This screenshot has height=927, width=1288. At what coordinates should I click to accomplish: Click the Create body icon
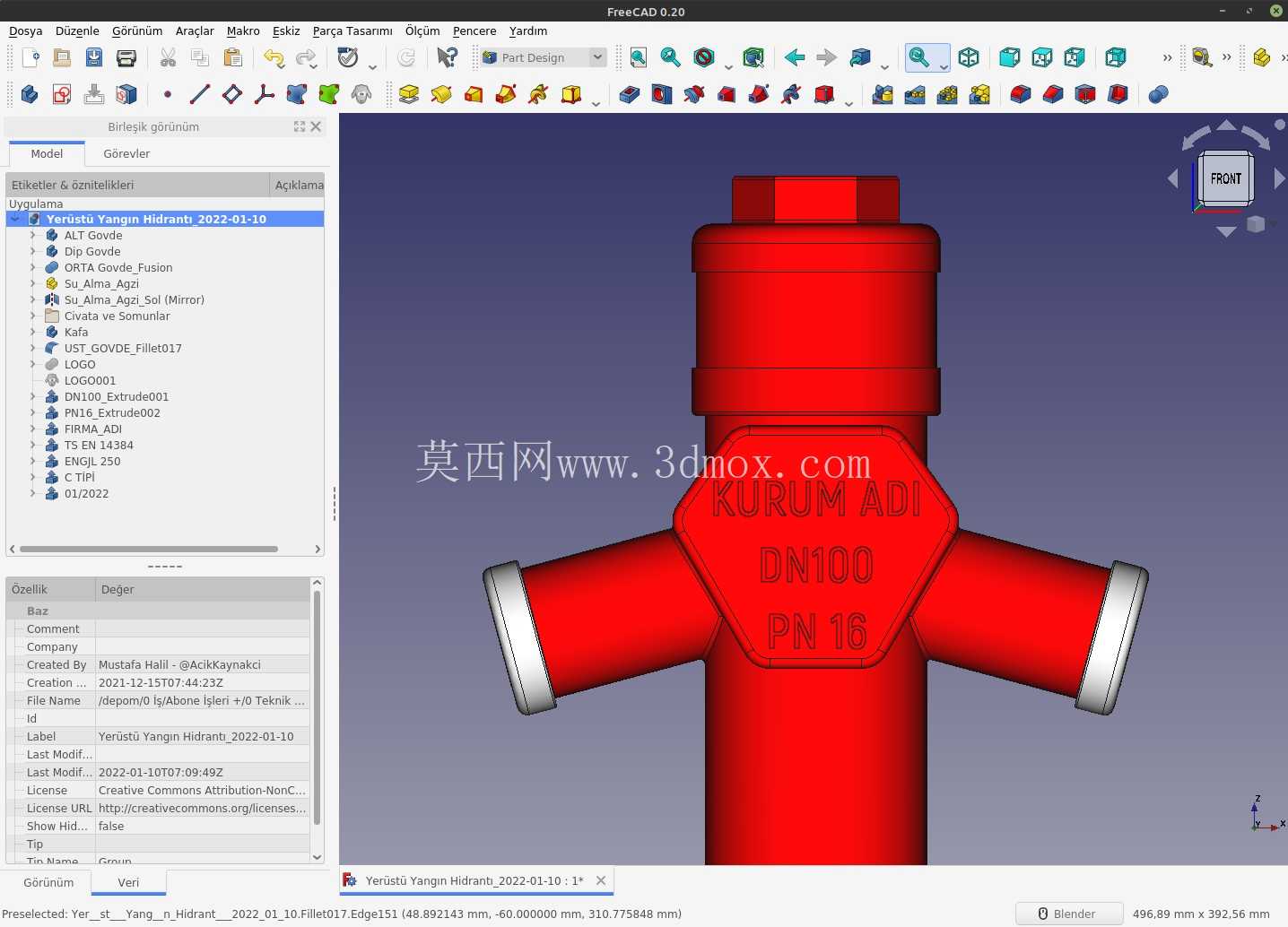click(30, 94)
